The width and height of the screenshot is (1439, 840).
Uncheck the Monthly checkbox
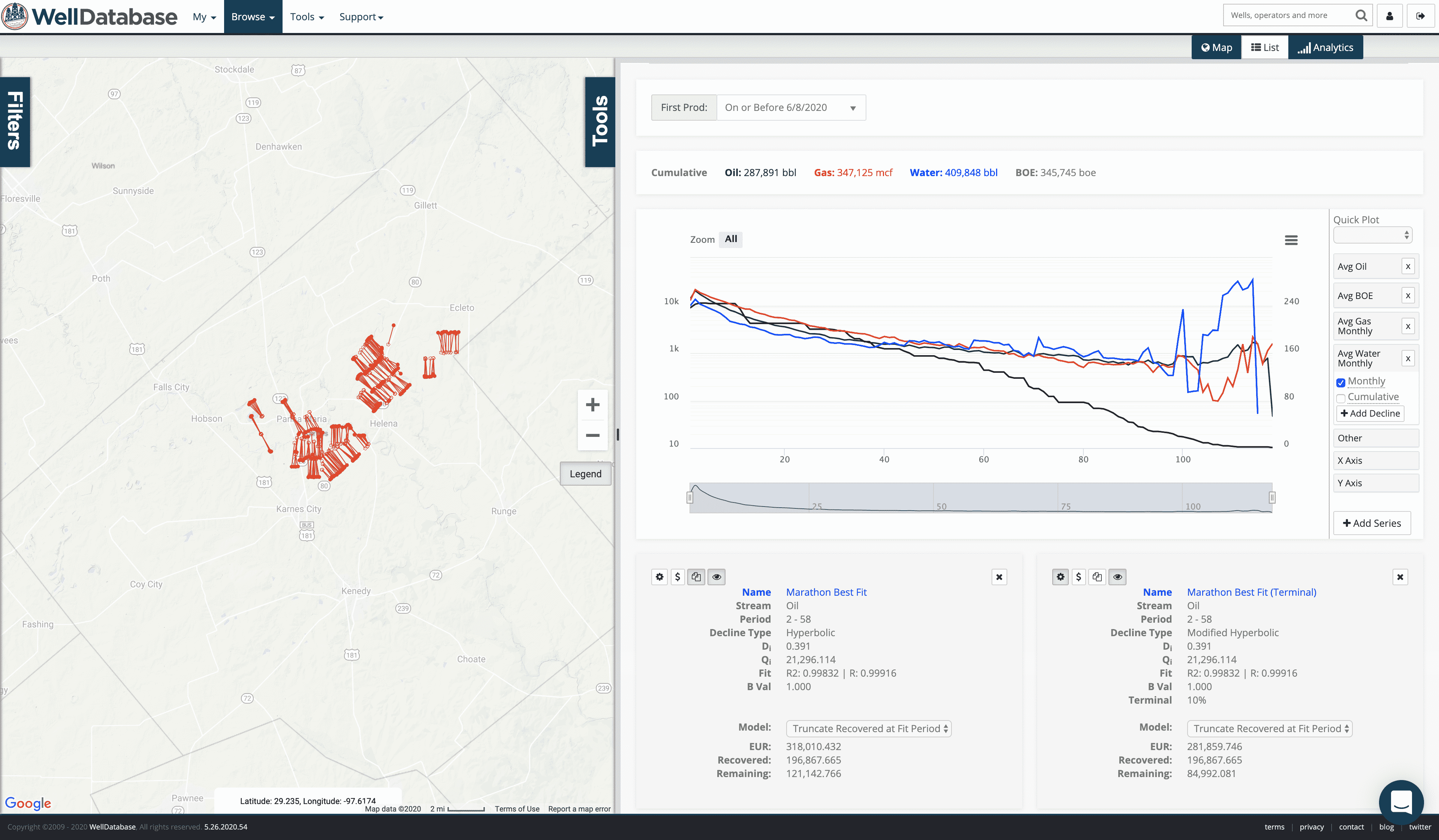(1341, 383)
